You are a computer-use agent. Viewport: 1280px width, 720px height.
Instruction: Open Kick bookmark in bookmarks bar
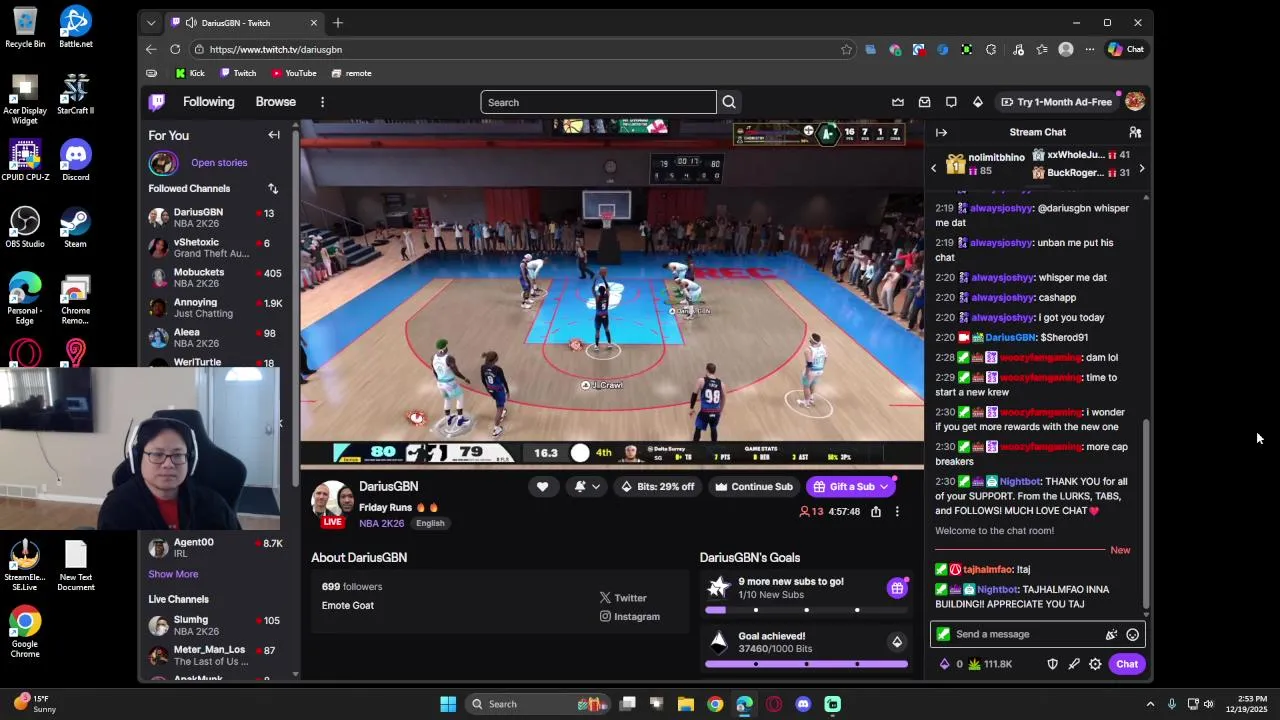click(189, 73)
